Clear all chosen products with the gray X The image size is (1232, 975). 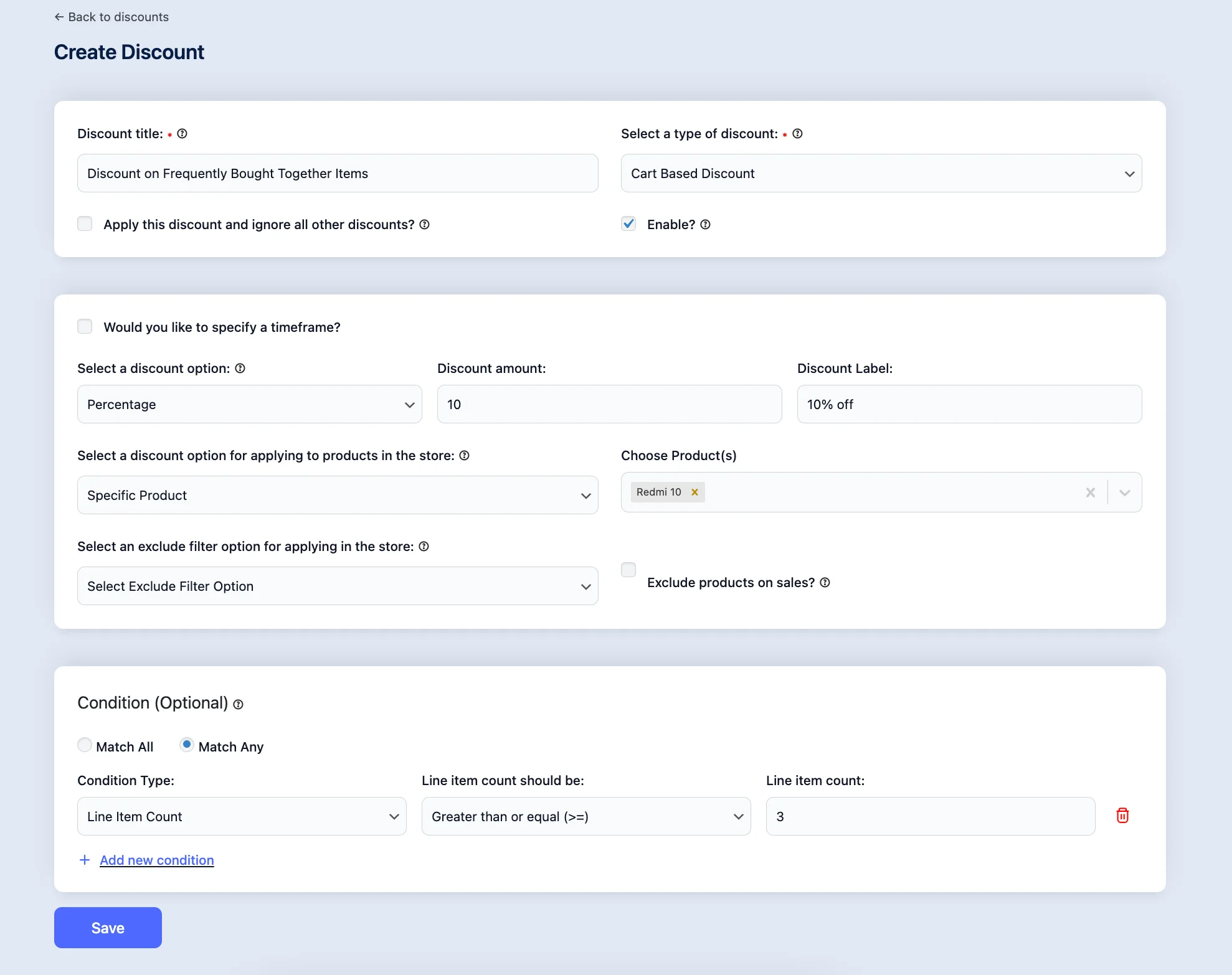click(1090, 492)
